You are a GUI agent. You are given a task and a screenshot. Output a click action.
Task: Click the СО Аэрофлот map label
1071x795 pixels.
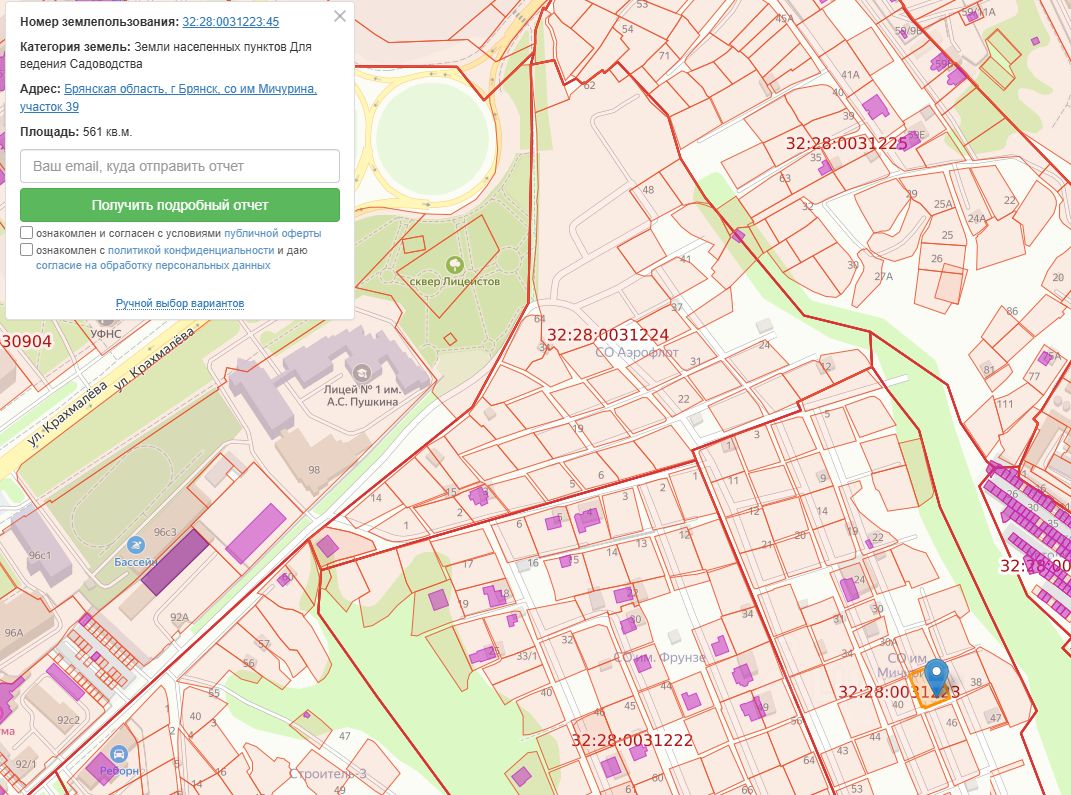[637, 352]
